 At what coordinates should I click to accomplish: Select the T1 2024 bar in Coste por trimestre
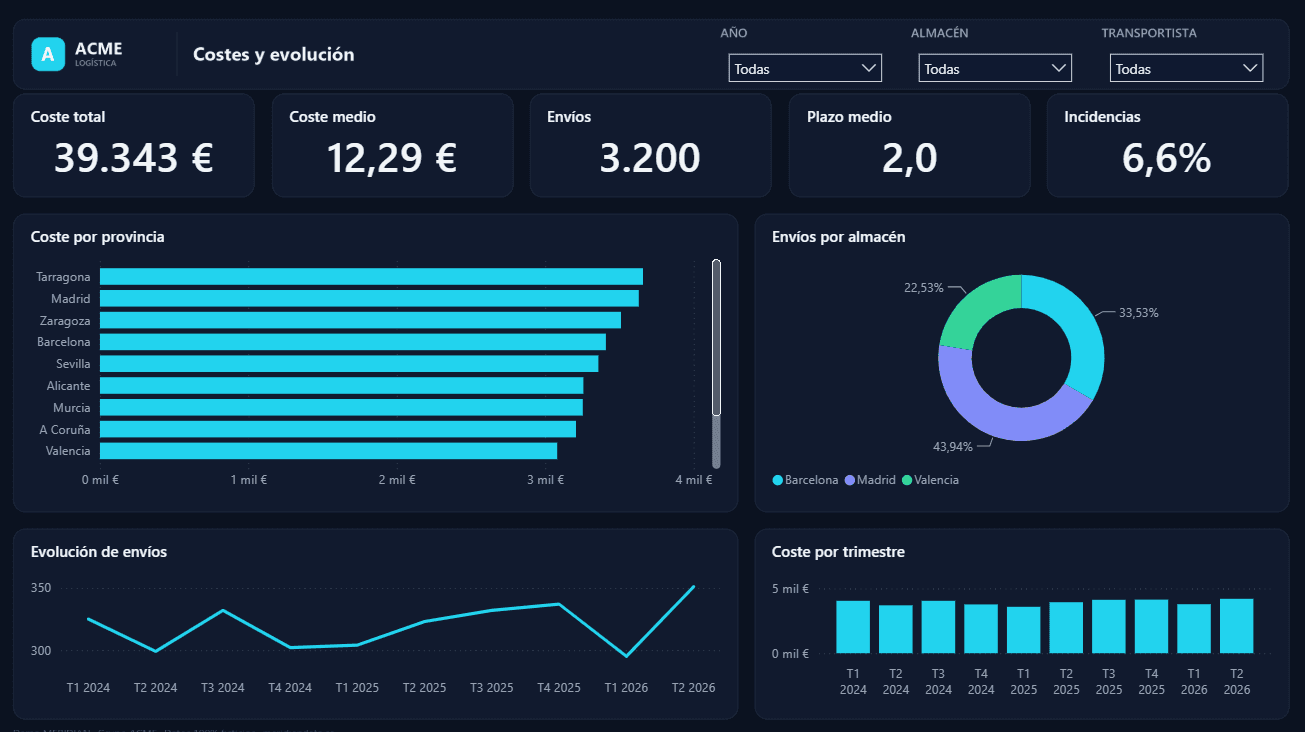click(853, 627)
